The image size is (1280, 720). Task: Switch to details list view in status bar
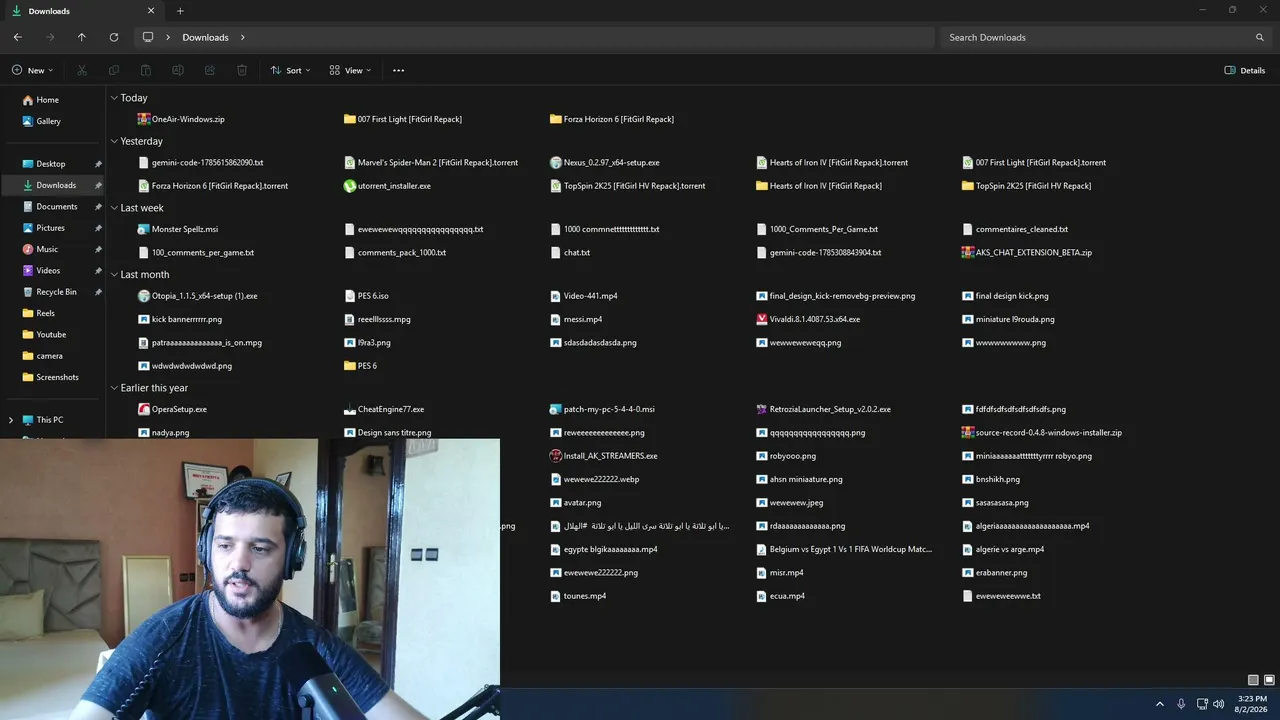pos(1253,680)
